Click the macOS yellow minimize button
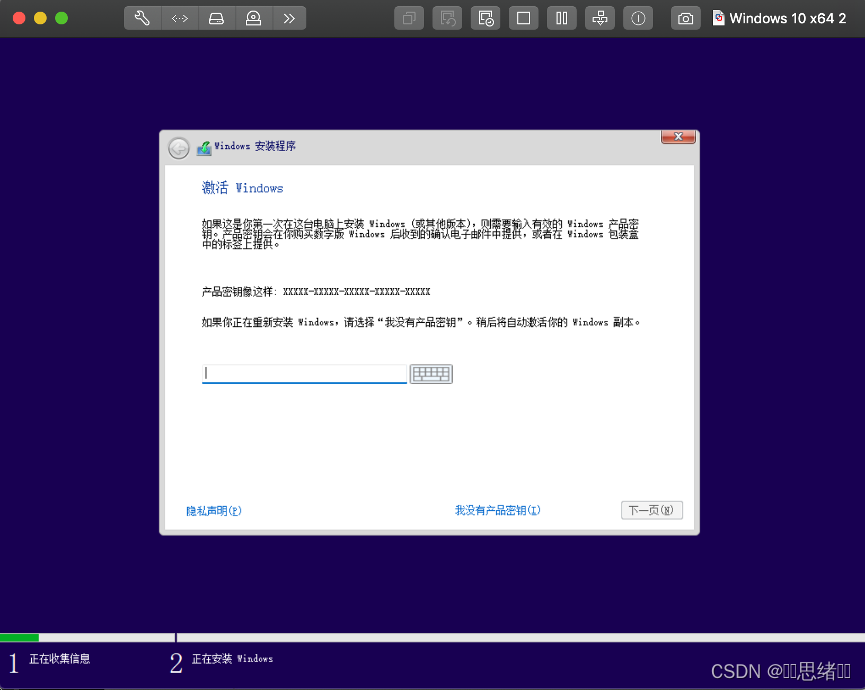The image size is (866, 691). pos(40,18)
